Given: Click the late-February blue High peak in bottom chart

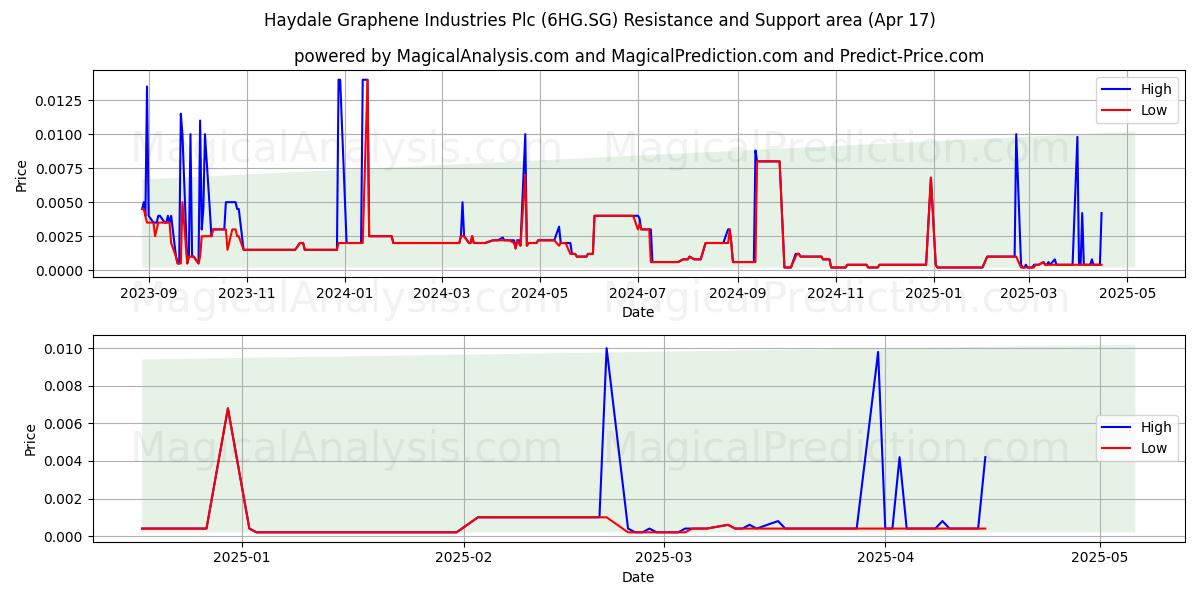Looking at the screenshot, I should tap(606, 349).
